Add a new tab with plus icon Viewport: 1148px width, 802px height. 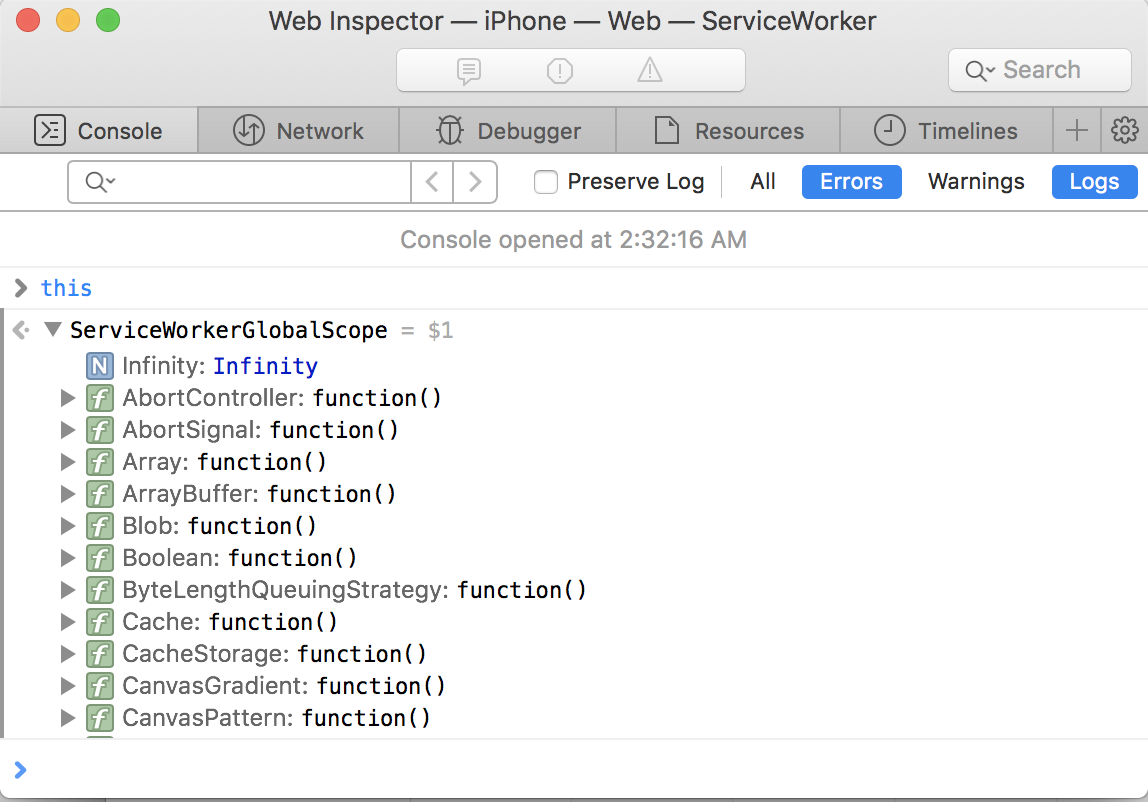(1077, 130)
